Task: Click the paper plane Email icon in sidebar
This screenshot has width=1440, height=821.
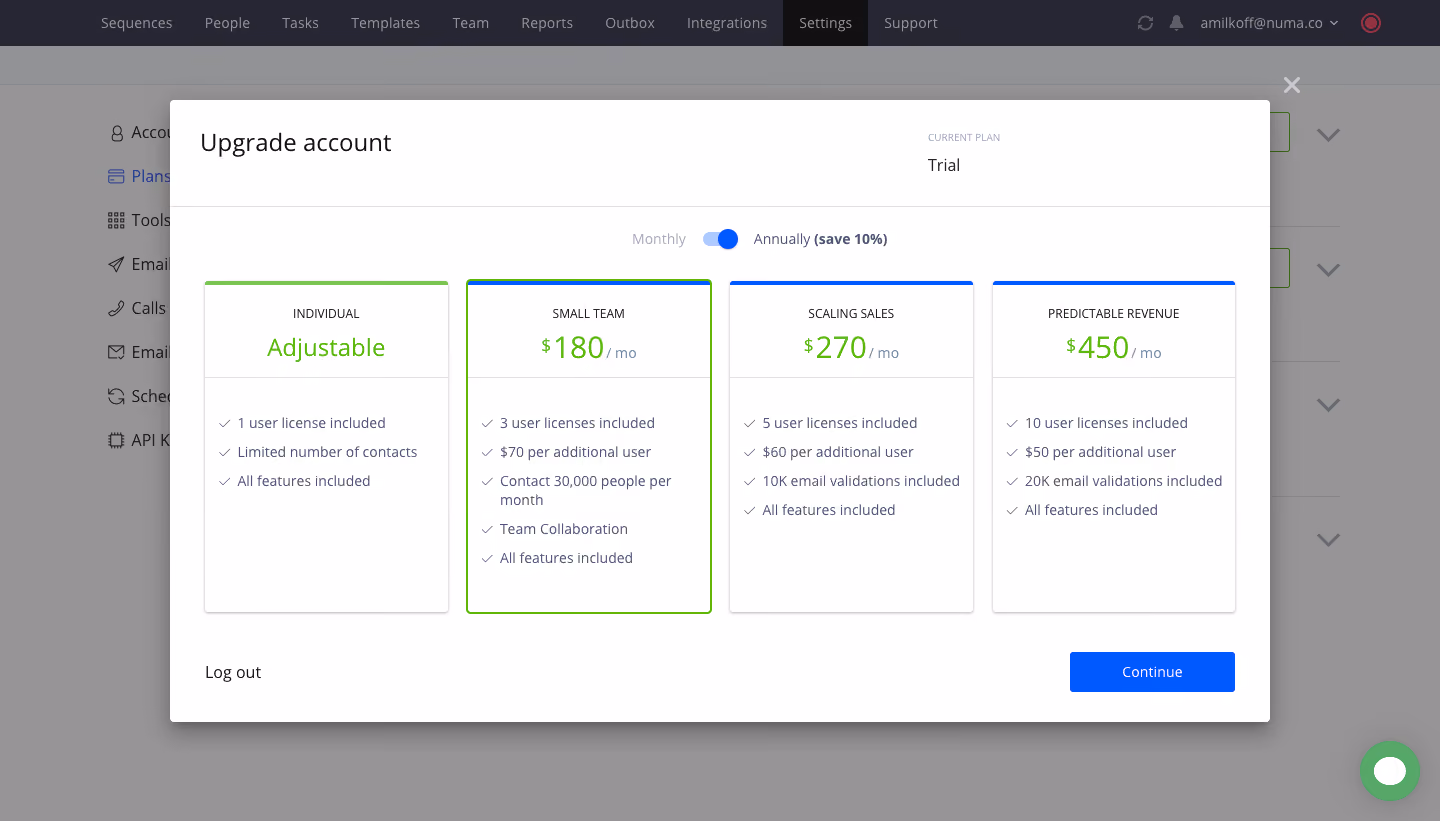Action: [x=116, y=265]
